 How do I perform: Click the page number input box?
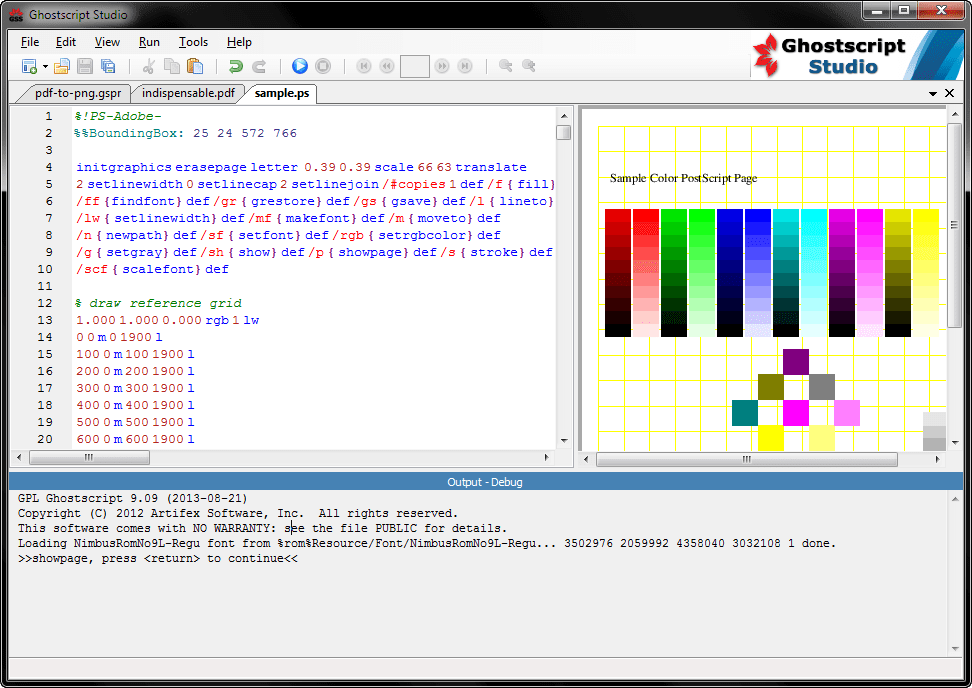[x=415, y=66]
